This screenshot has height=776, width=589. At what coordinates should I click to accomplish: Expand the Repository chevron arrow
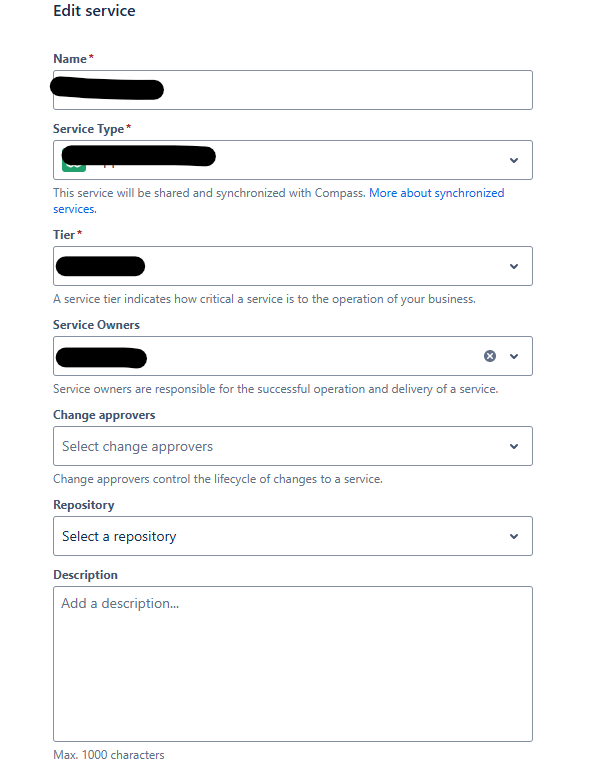coord(514,536)
